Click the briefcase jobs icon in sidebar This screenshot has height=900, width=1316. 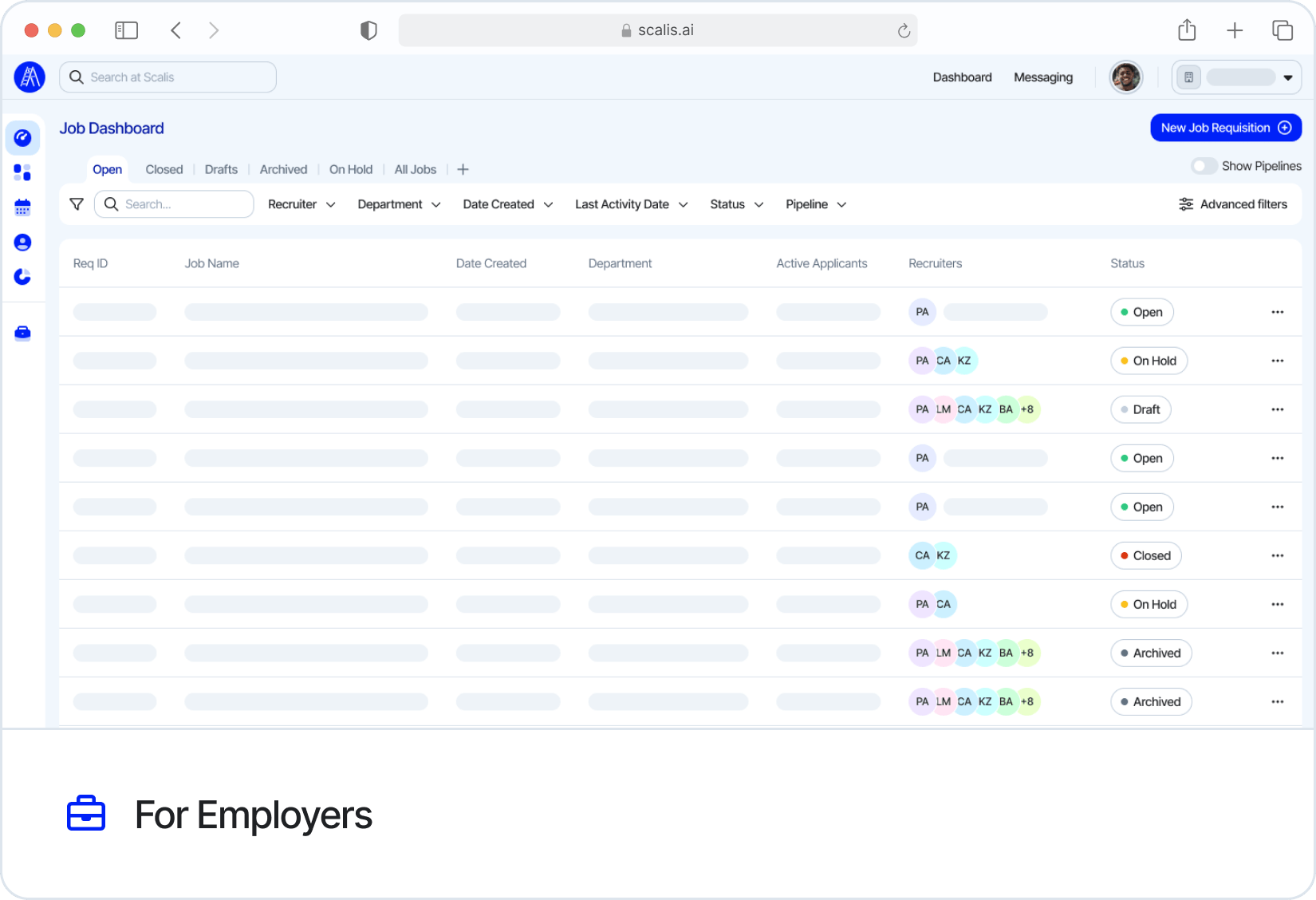22,333
